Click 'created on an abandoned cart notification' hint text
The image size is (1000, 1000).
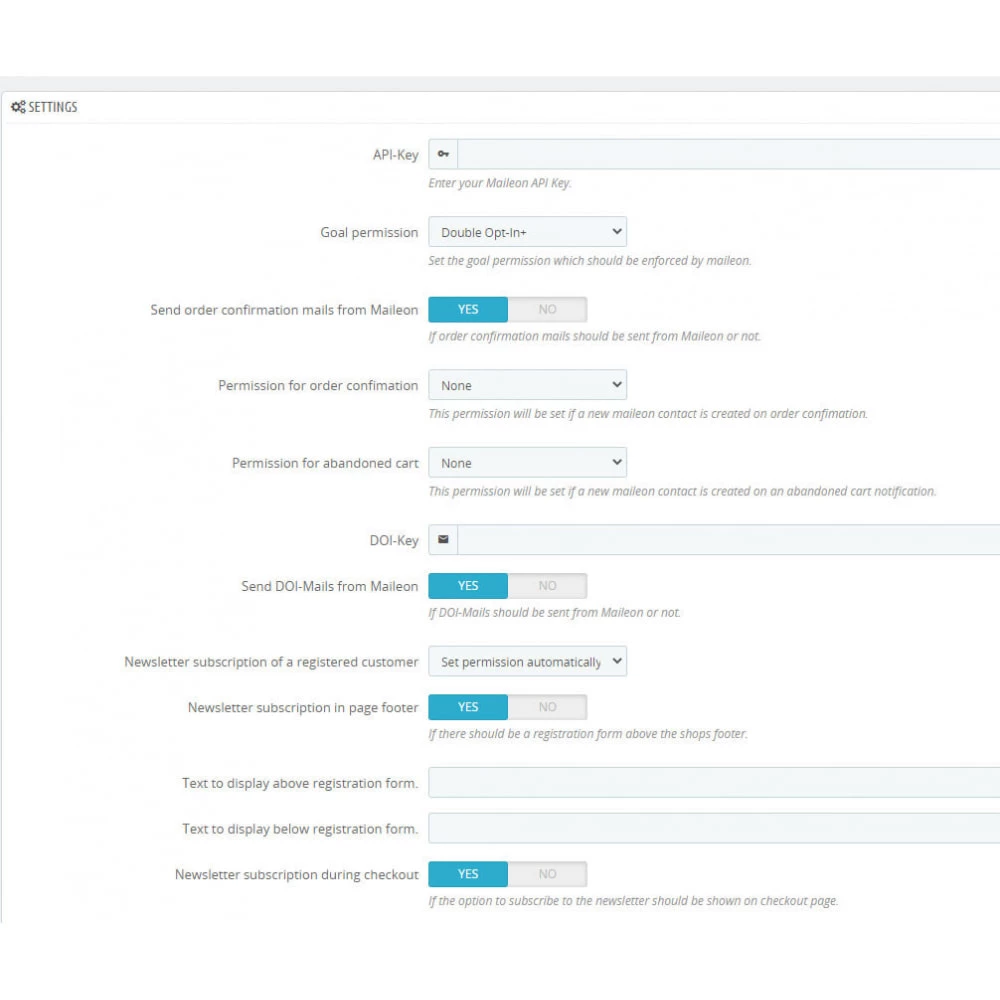click(825, 491)
